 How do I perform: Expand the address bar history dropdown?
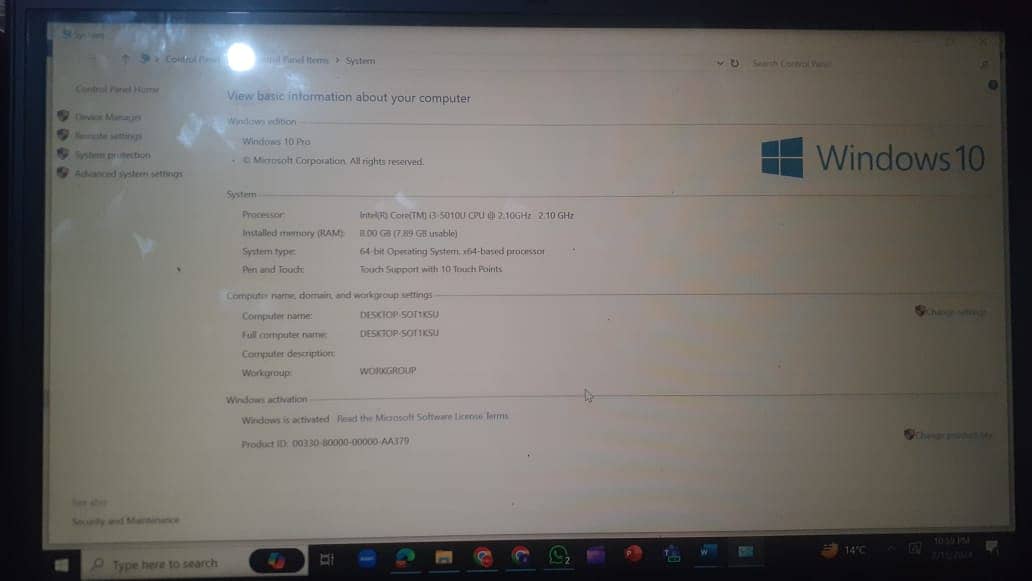(x=720, y=63)
